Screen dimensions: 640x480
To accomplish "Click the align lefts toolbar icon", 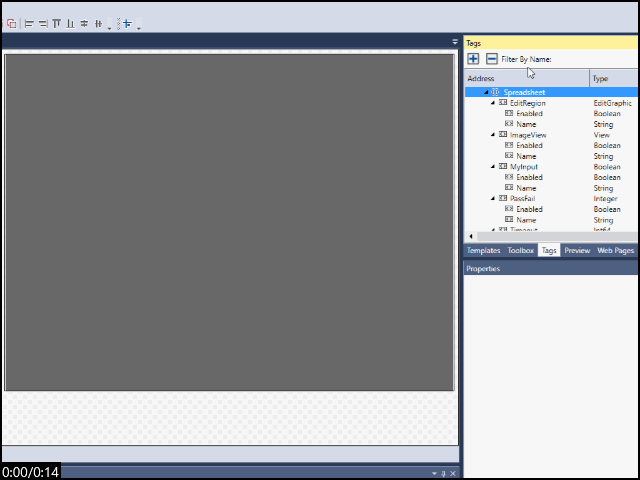I will [x=29, y=23].
